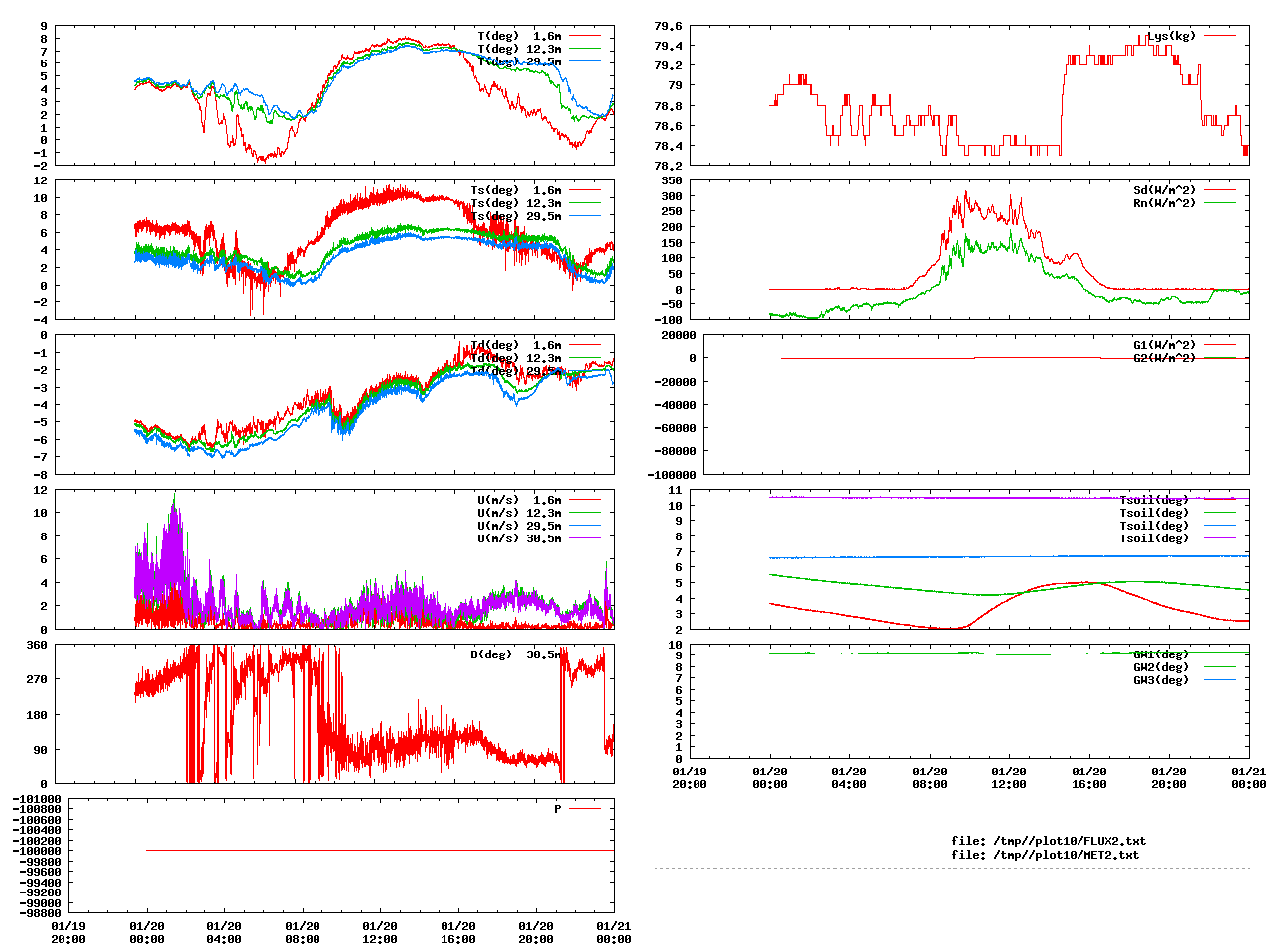Click the "180" wind direction axis label

tap(37, 715)
